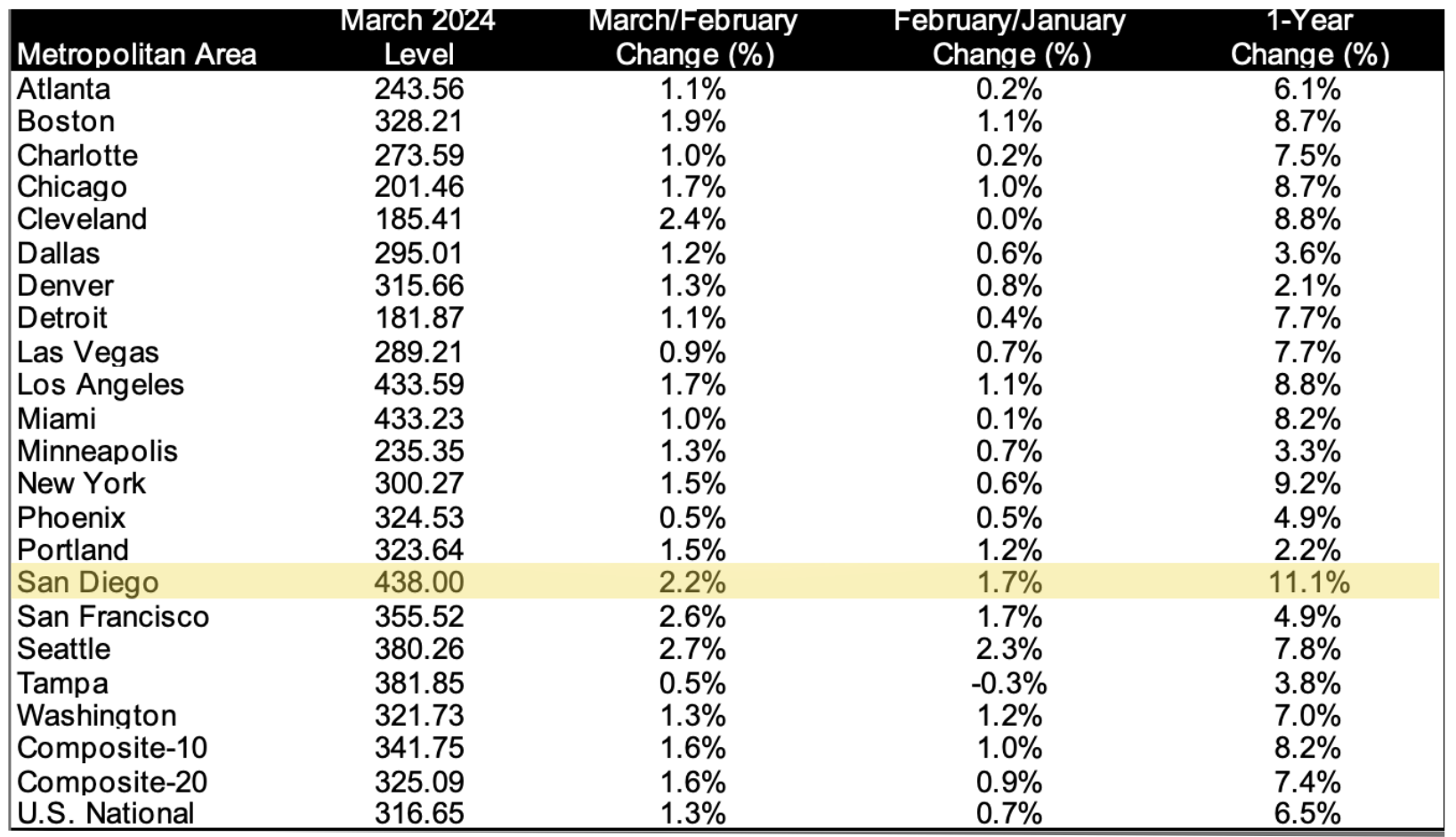Viewport: 1456px width, 837px height.
Task: Select the 1-Year Change (%) header
Action: [x=1309, y=37]
